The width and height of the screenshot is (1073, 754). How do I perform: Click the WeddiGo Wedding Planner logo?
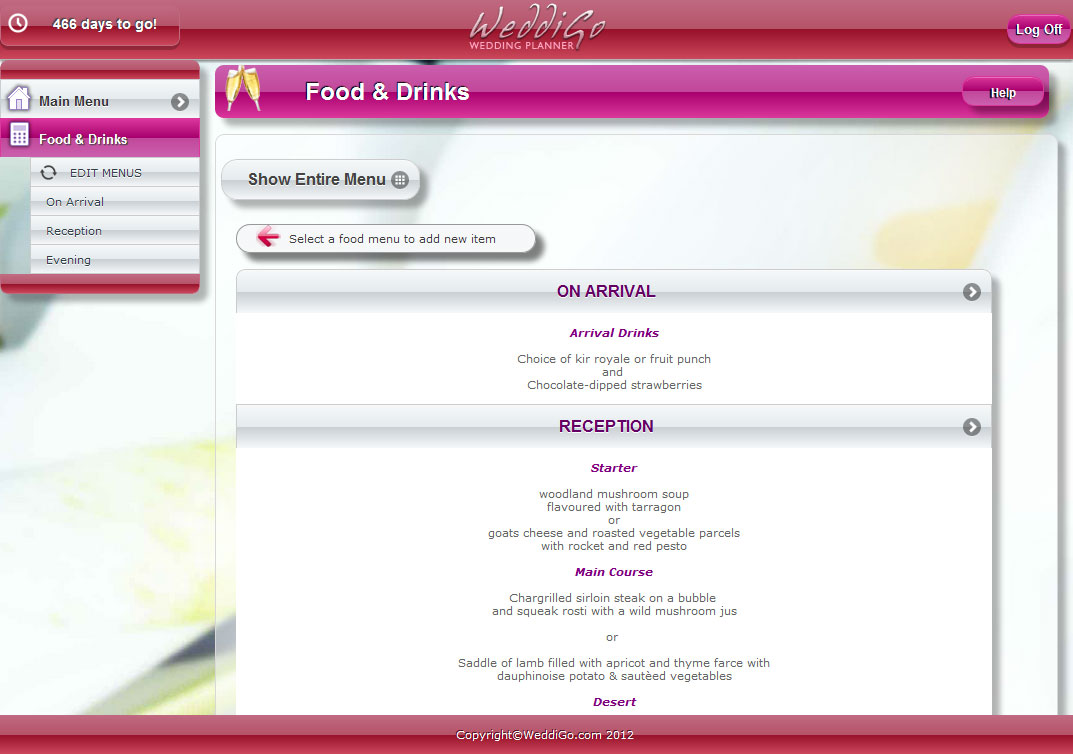coord(537,28)
